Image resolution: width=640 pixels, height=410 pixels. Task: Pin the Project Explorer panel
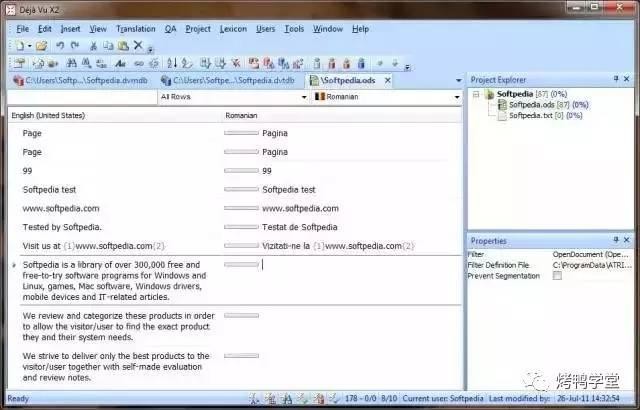(x=615, y=78)
